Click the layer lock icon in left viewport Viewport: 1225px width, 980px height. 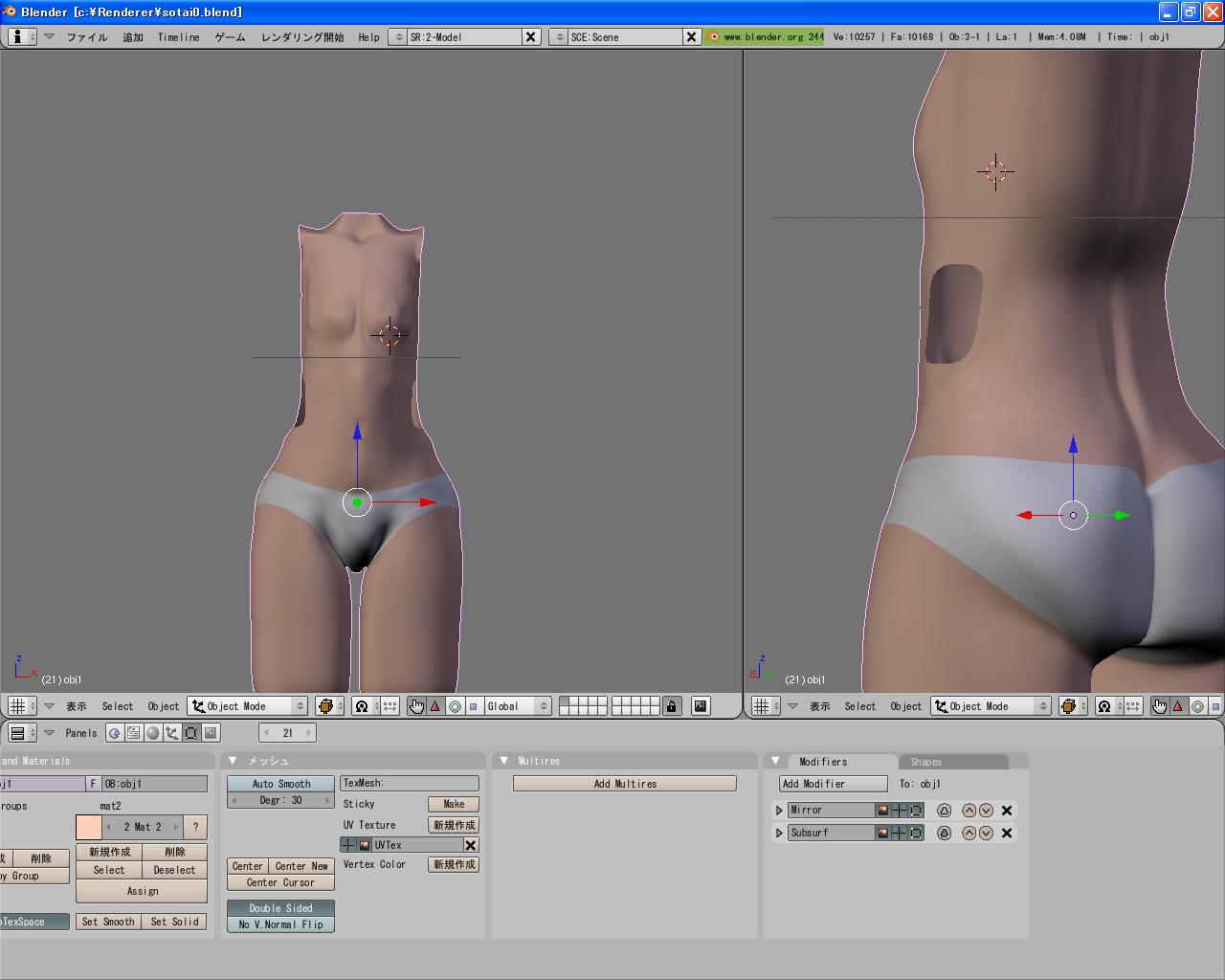point(672,706)
